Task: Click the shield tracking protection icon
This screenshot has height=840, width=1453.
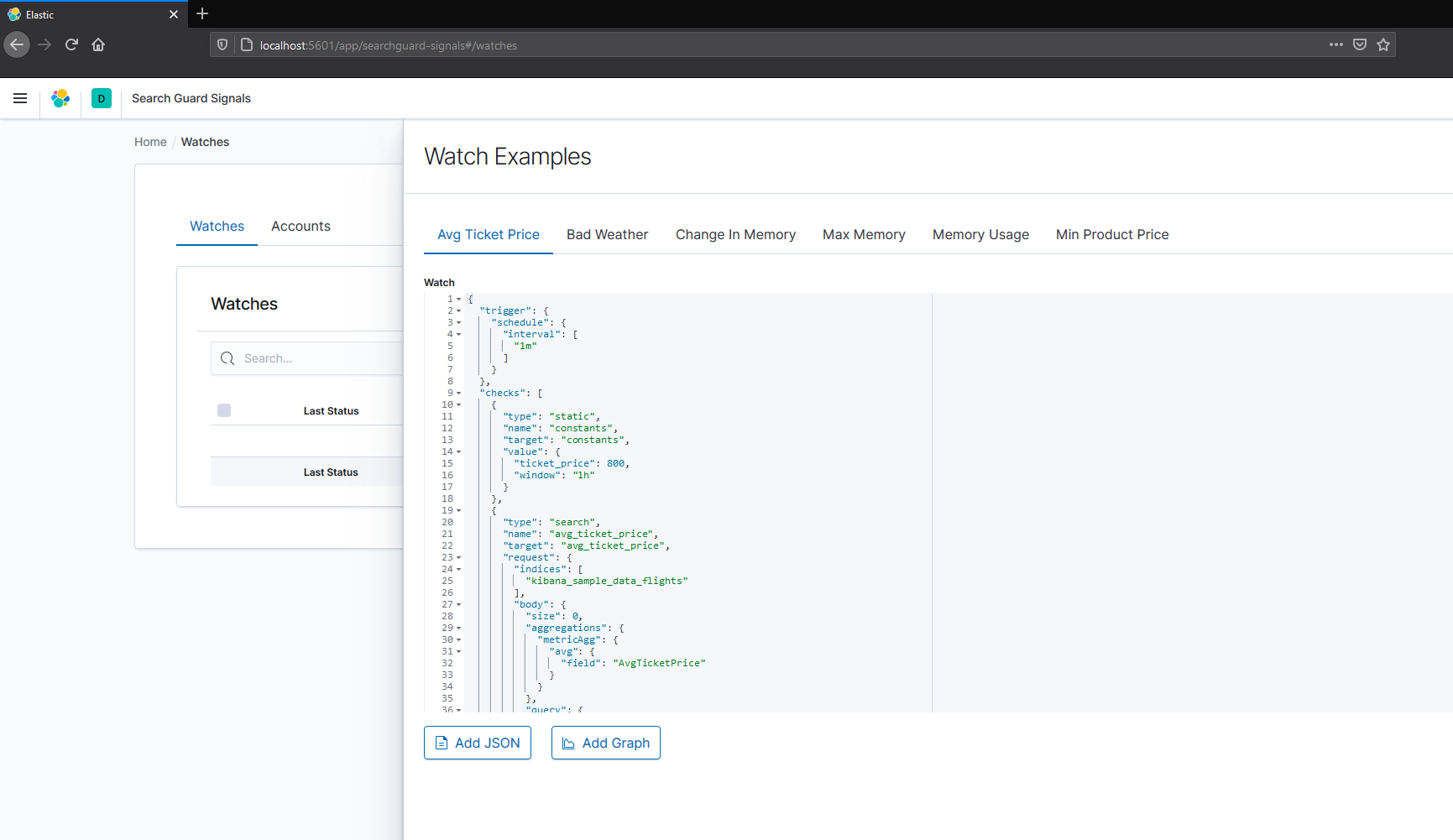Action: coord(222,44)
